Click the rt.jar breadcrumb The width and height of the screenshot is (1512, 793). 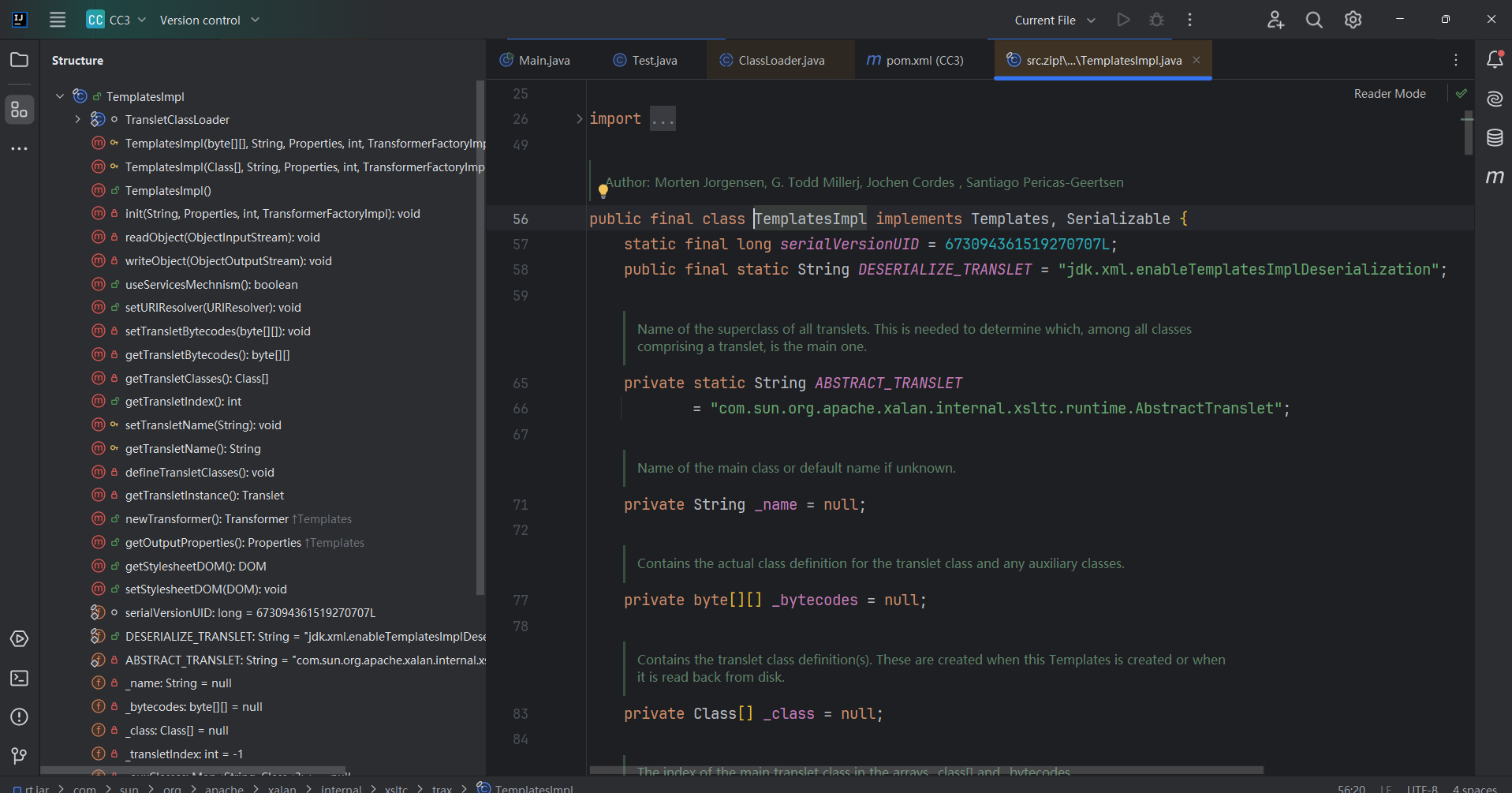[x=32, y=788]
